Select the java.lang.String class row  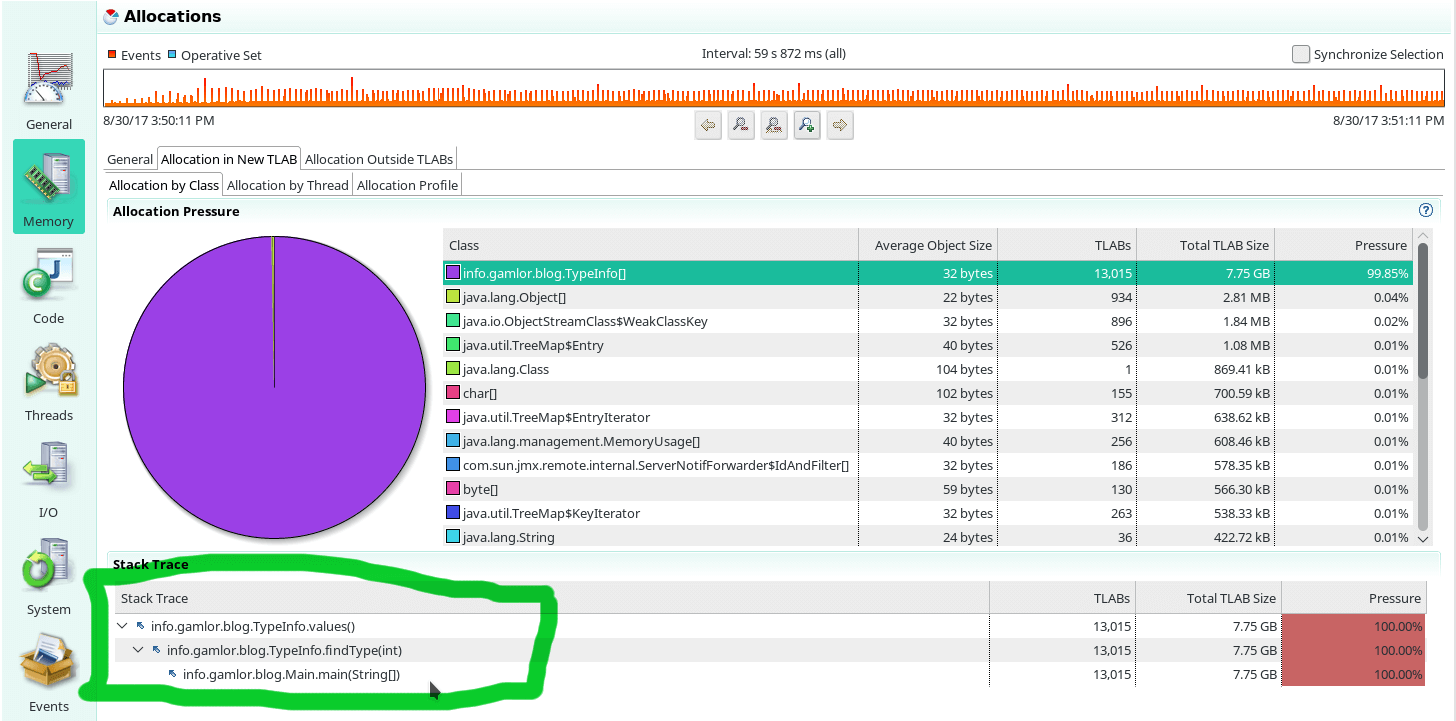click(928, 537)
